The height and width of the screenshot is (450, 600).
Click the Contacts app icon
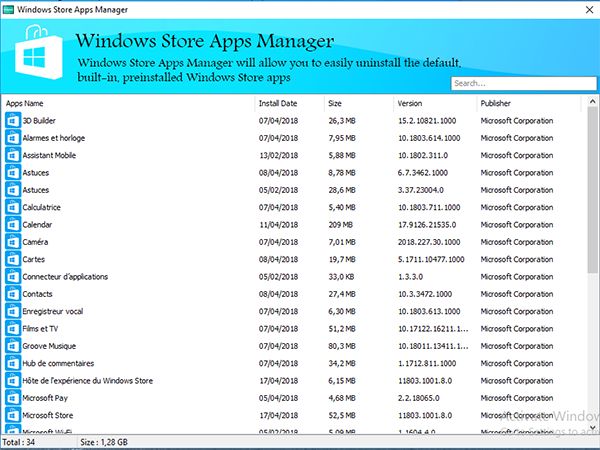click(13, 294)
